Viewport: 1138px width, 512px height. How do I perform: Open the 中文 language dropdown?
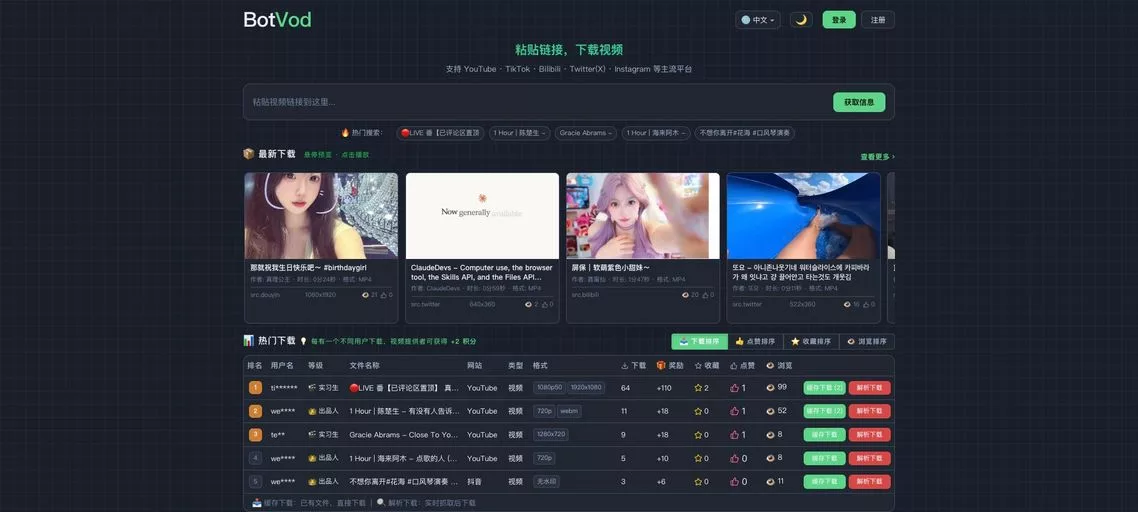pyautogui.click(x=758, y=20)
